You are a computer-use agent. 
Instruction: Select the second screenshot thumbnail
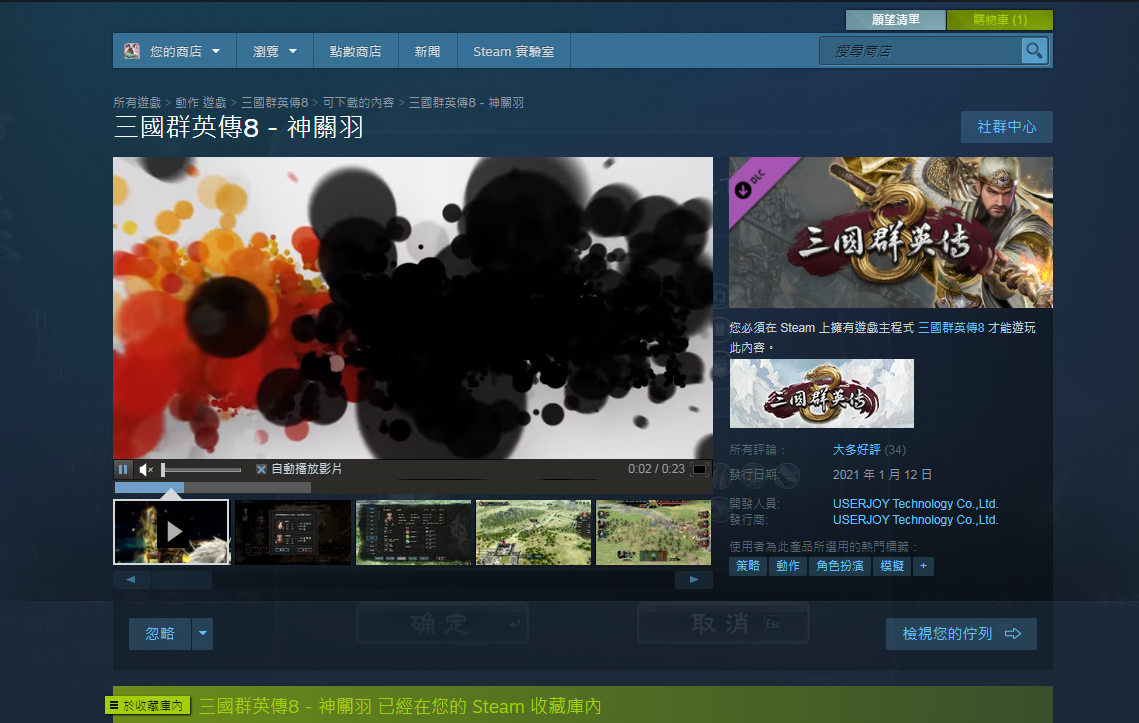click(293, 532)
